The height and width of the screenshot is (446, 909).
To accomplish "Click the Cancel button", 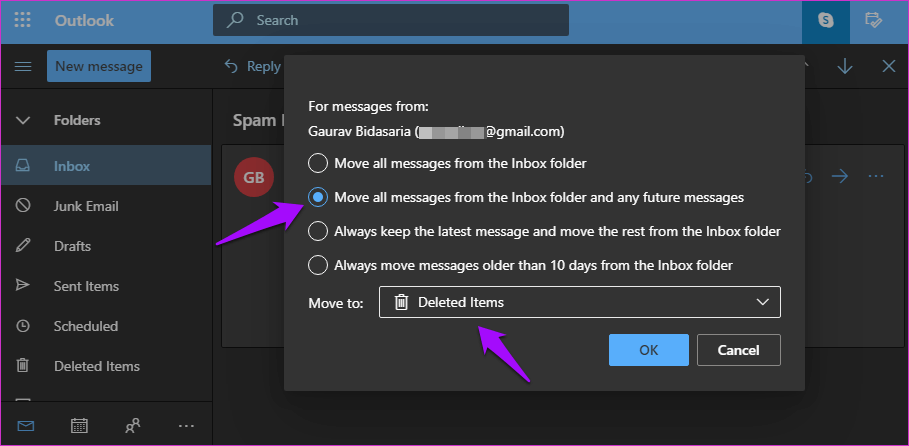I will 739,350.
